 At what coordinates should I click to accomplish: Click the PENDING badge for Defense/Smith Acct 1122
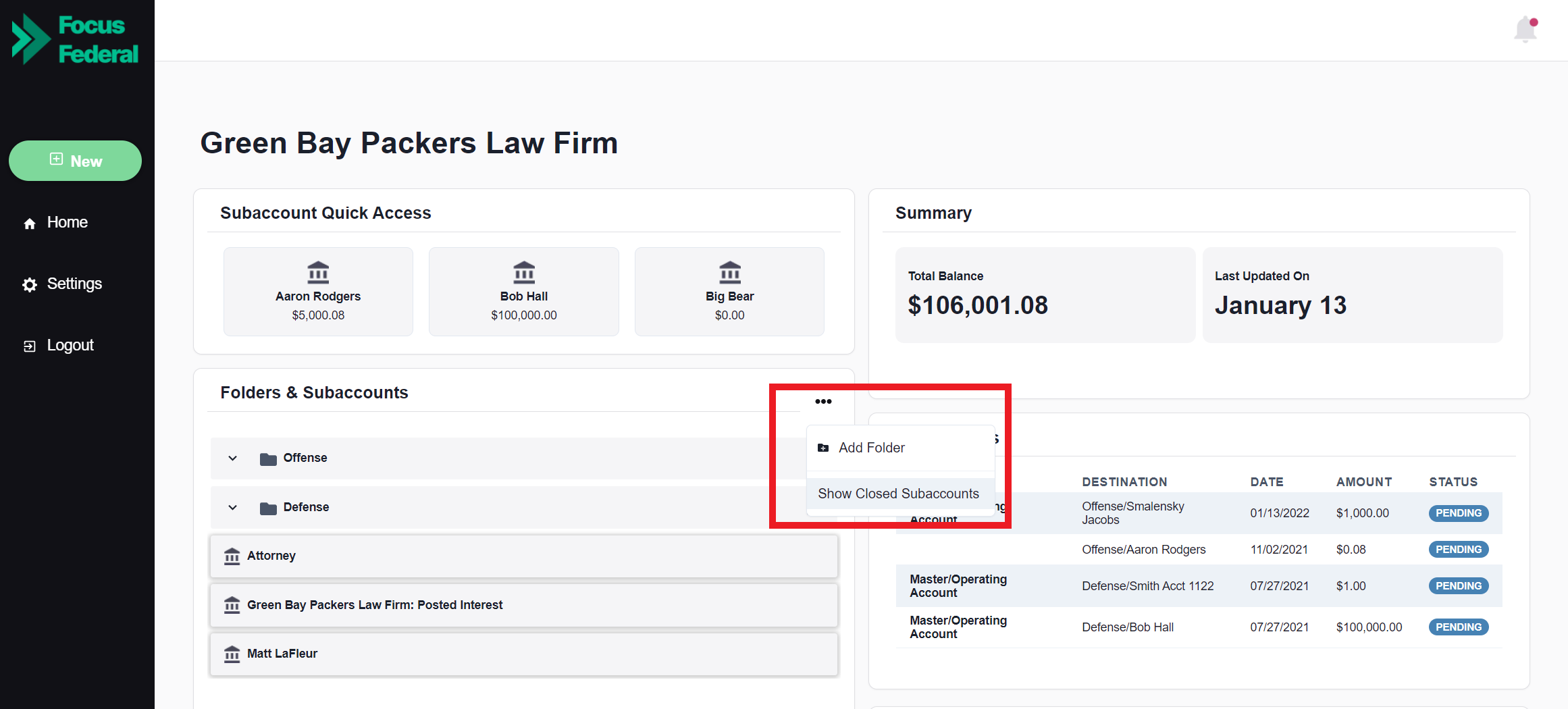click(x=1459, y=586)
